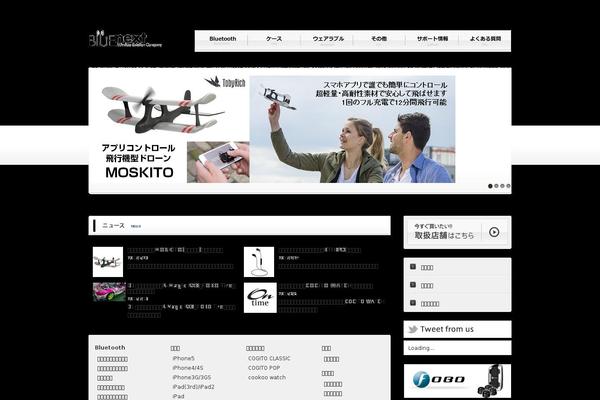Click the fobo banner ad
This screenshot has width=600, height=400.
[x=457, y=381]
